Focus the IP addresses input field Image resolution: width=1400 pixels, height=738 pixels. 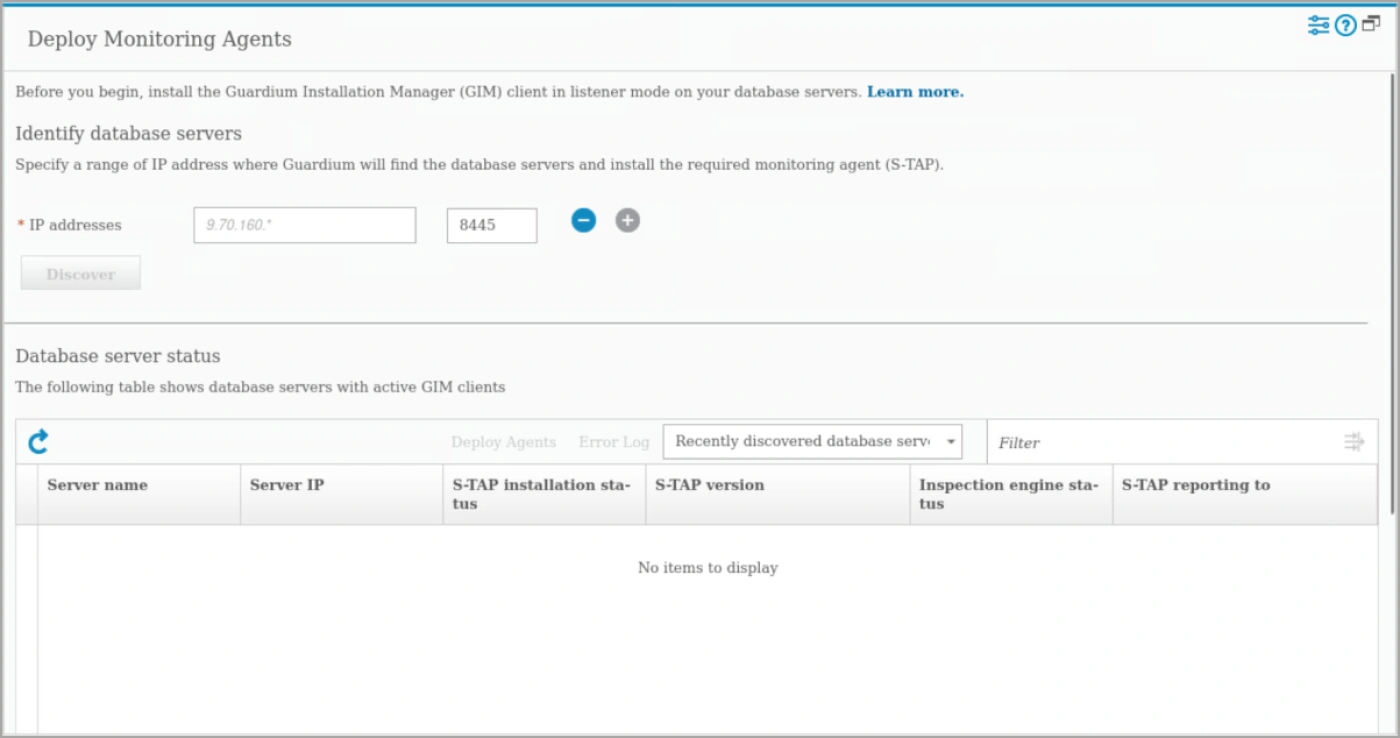[x=305, y=225]
